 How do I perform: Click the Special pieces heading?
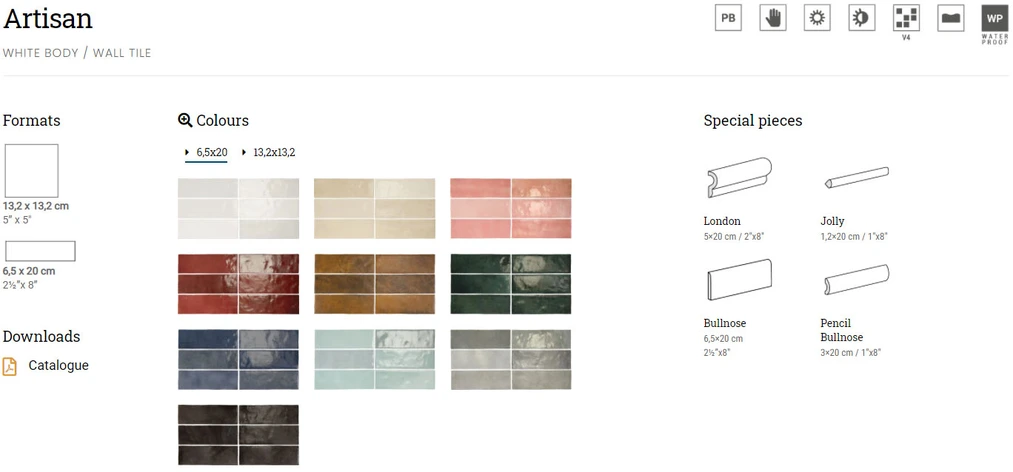click(753, 121)
